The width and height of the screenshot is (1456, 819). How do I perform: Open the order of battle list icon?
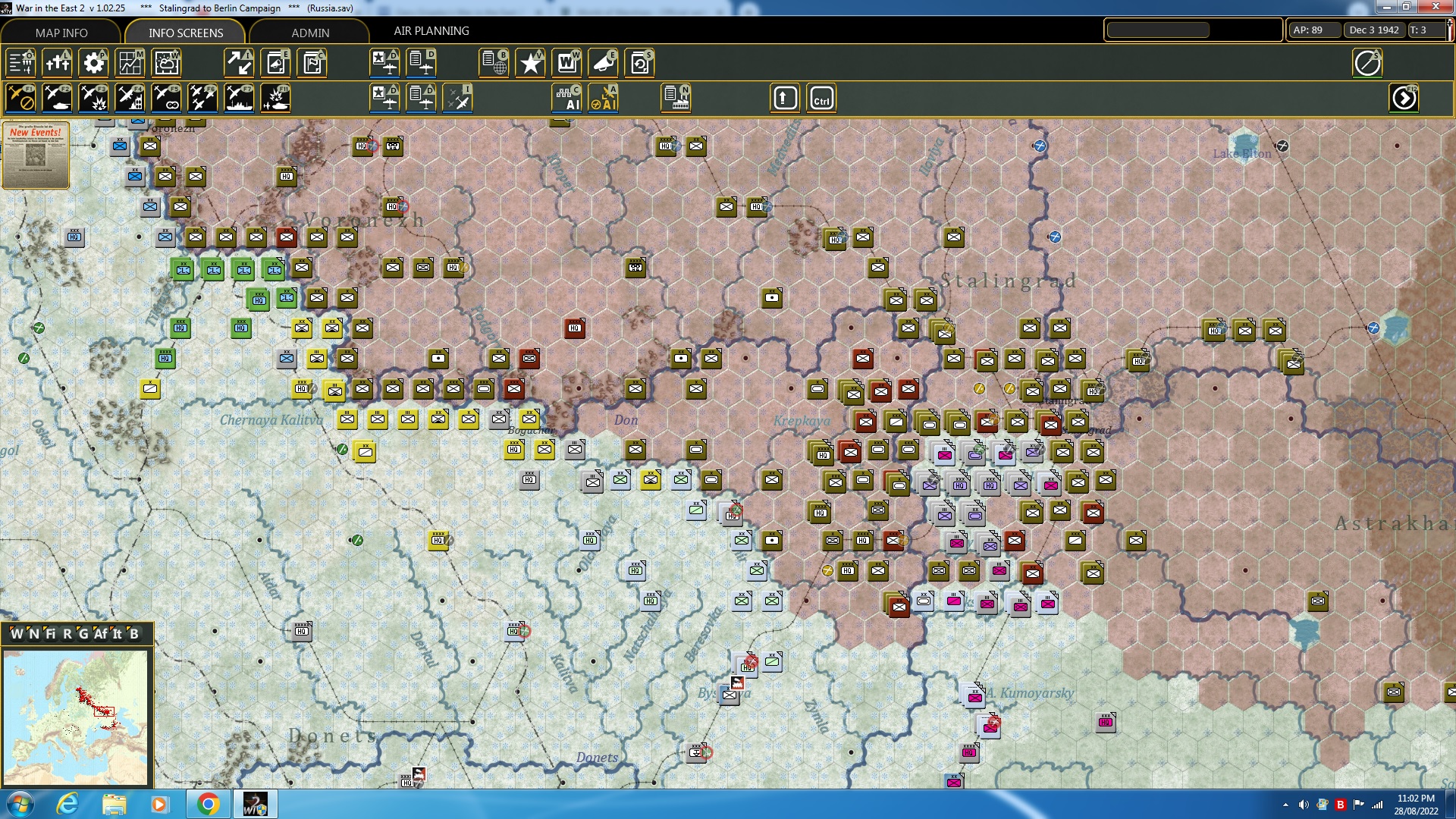[20, 63]
